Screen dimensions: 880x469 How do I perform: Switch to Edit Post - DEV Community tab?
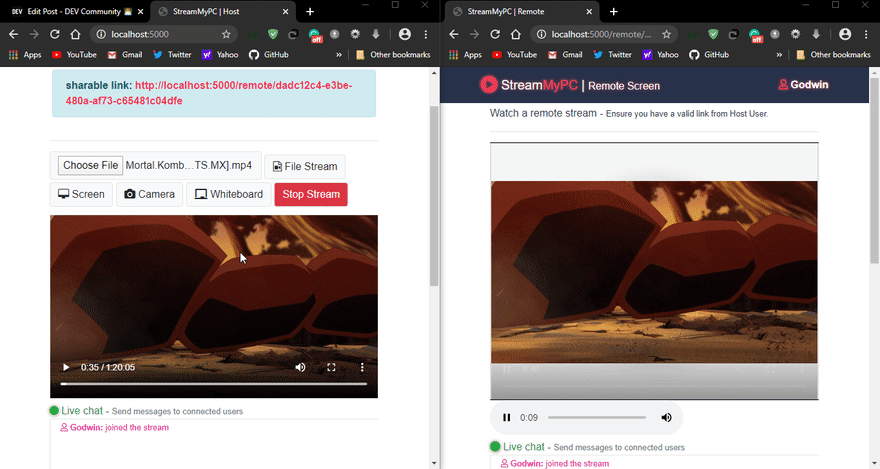point(74,11)
